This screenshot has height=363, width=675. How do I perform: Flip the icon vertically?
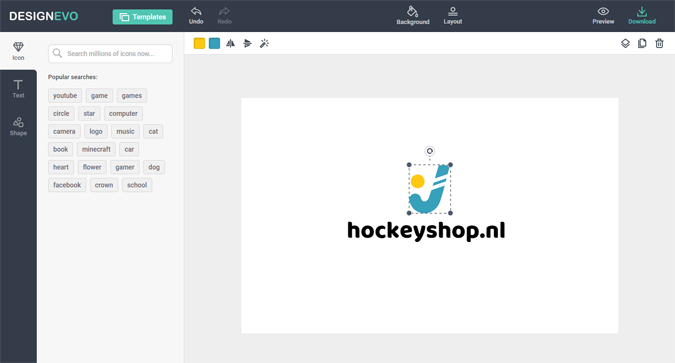pyautogui.click(x=248, y=43)
